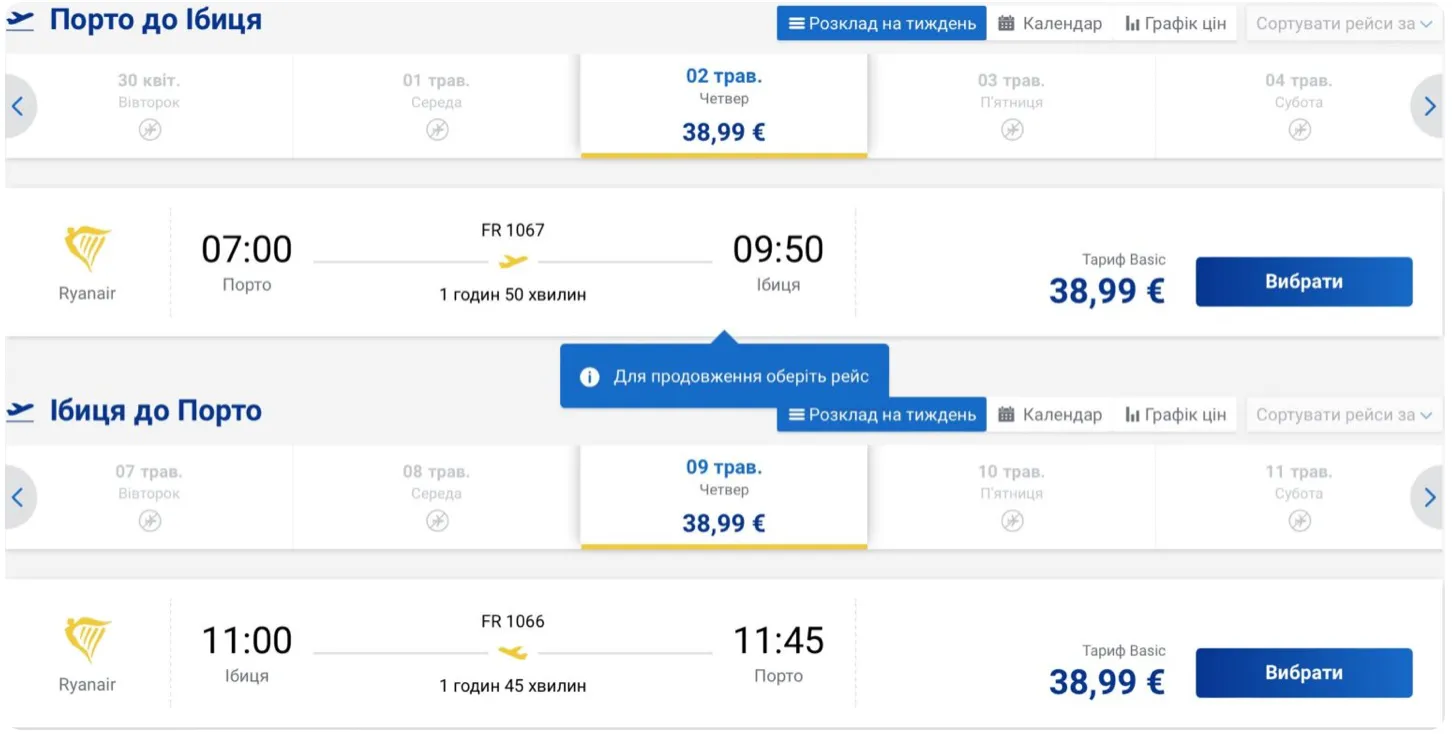This screenshot has width=1452, height=734.
Task: Choose the 07:00 Порто flight with Вибрати
Action: pos(1303,282)
